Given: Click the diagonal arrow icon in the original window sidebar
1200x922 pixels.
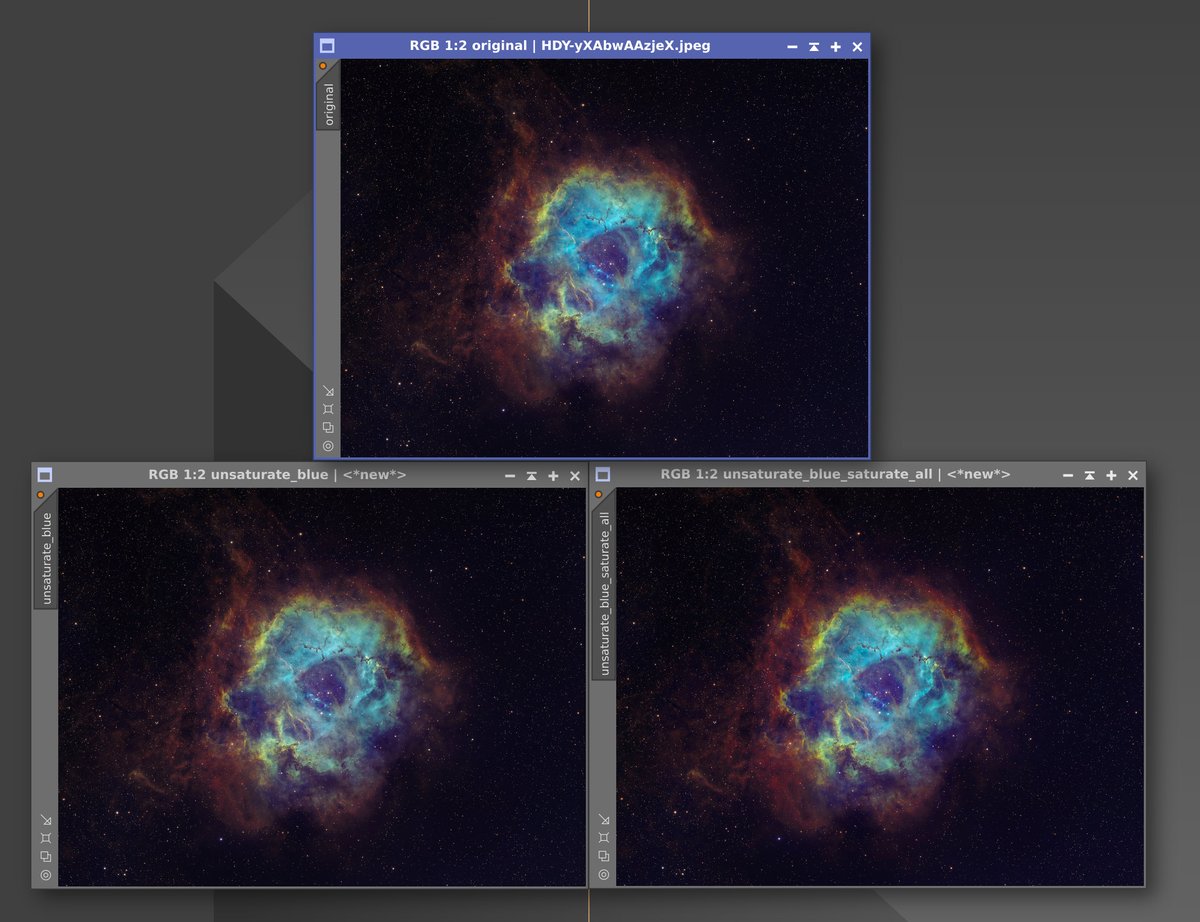Looking at the screenshot, I should click(328, 391).
